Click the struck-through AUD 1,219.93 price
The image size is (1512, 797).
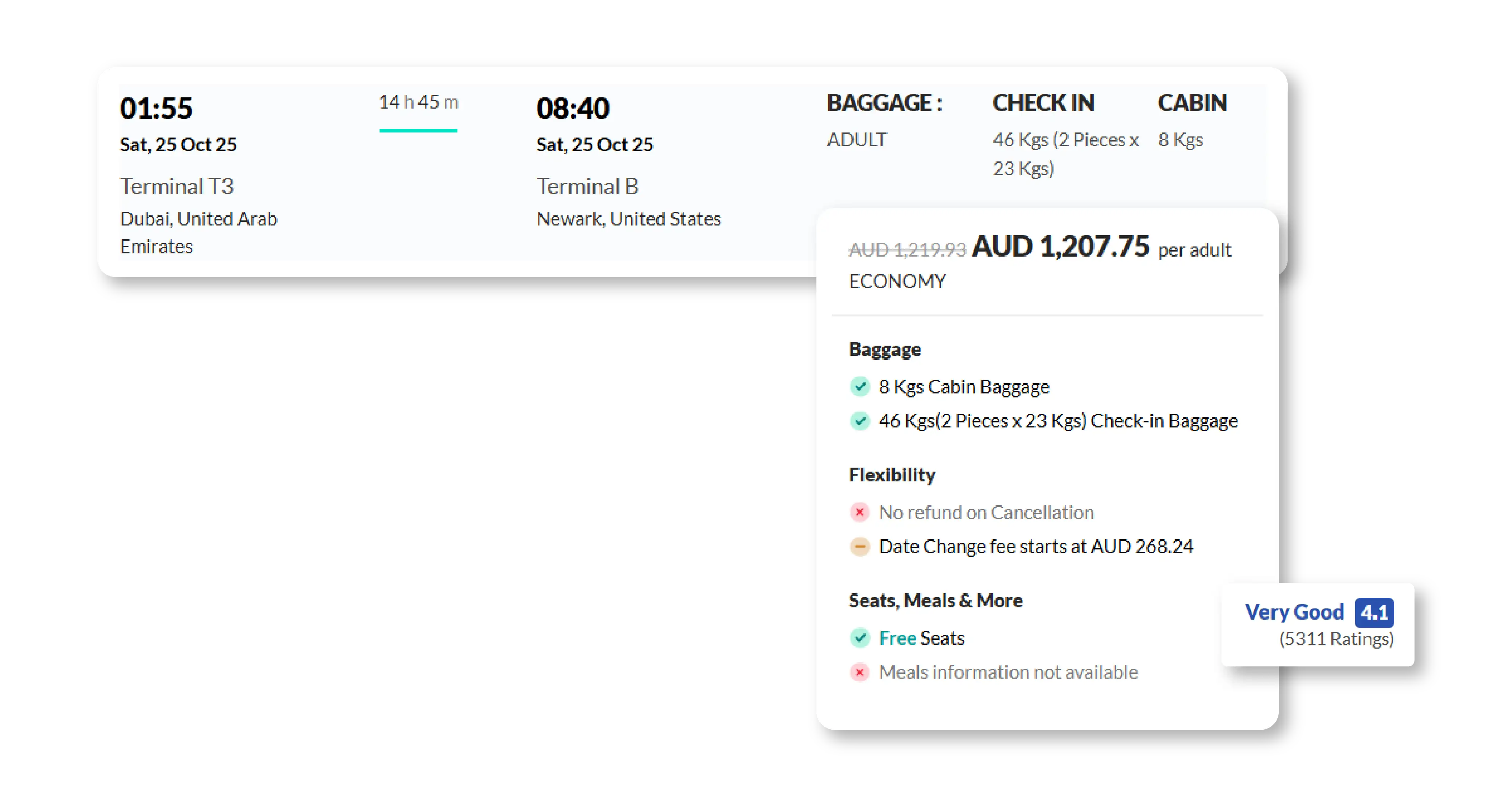pyautogui.click(x=907, y=250)
